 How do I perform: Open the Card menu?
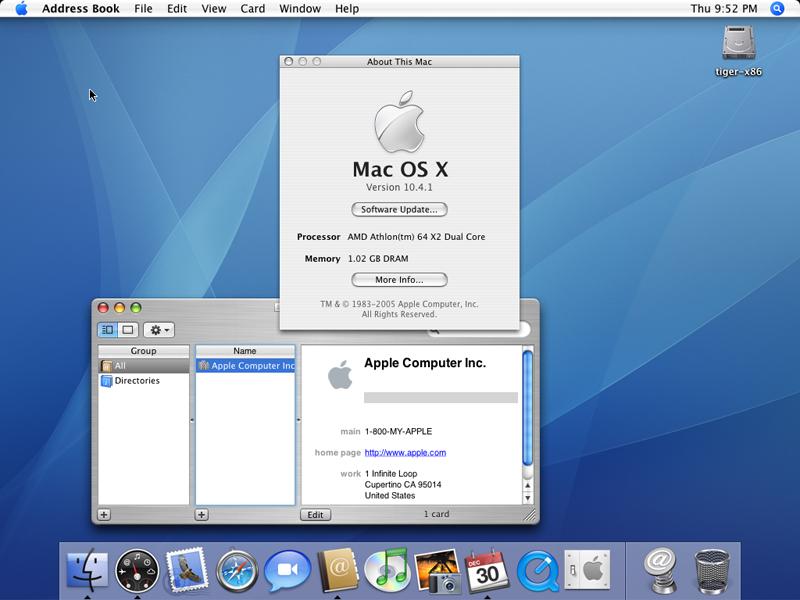(253, 9)
